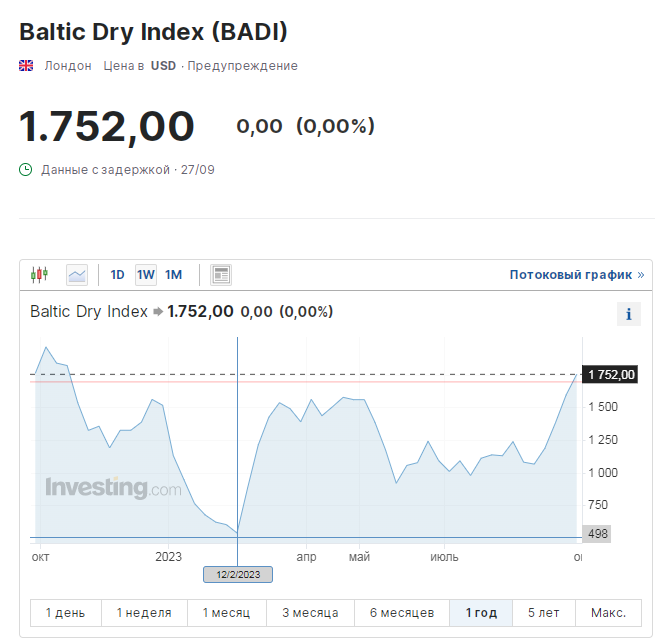
Task: Click the Investing.com watermark logo
Action: click(113, 489)
